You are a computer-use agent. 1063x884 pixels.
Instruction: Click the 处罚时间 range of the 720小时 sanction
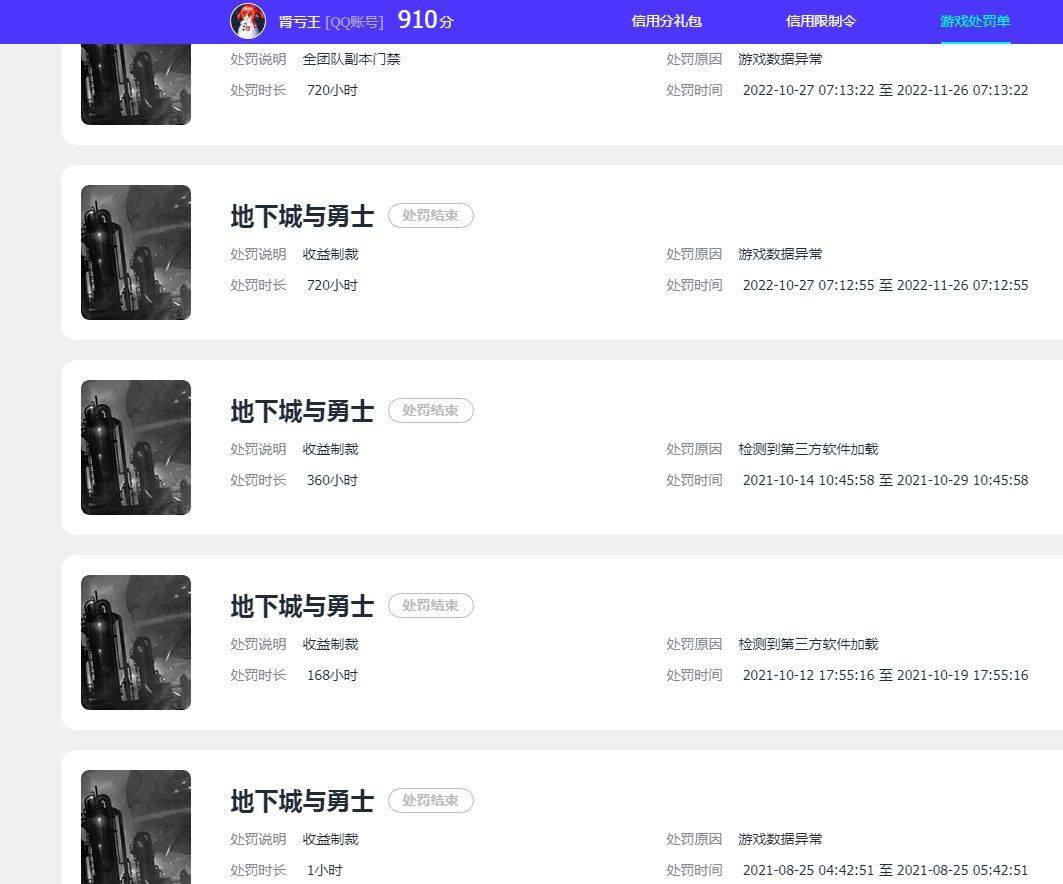(886, 285)
